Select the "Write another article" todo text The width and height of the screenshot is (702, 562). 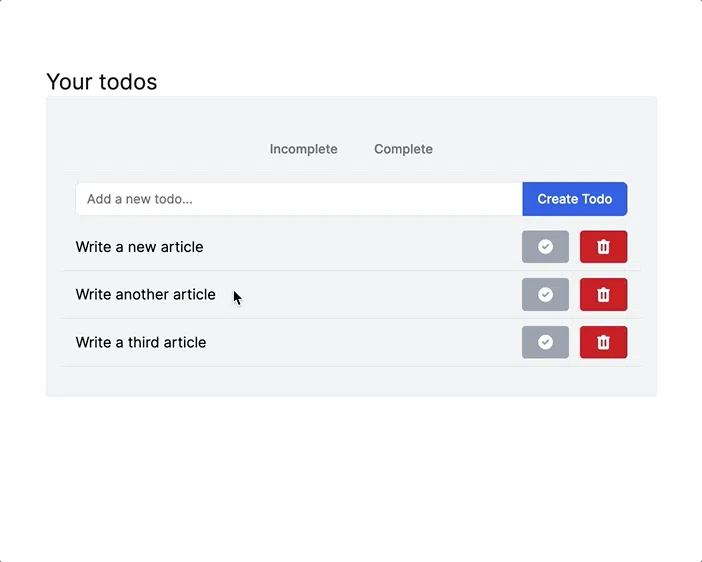pos(146,295)
